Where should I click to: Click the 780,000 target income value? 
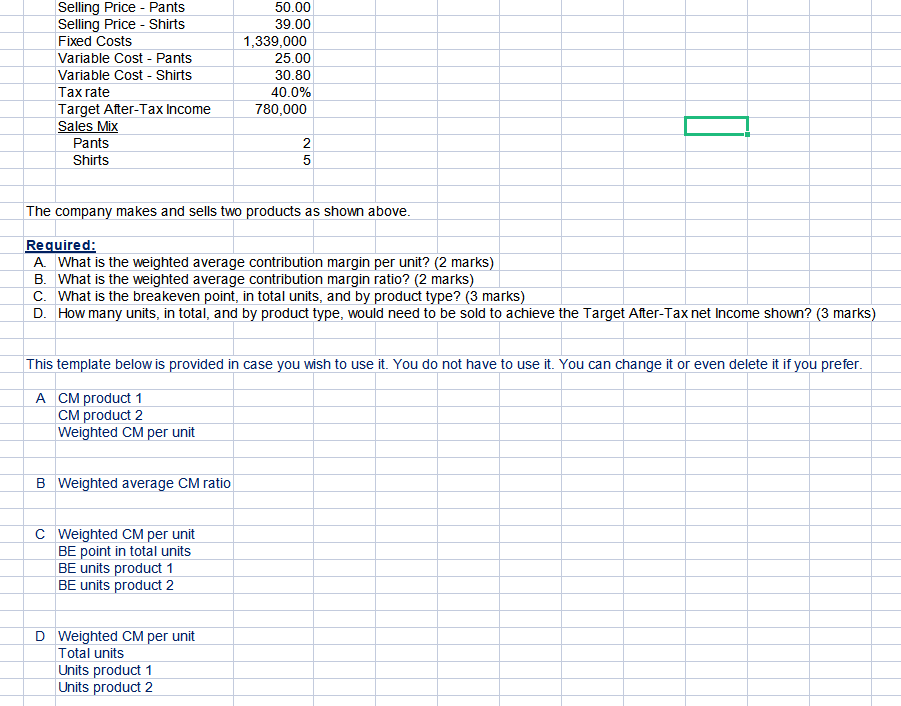pyautogui.click(x=281, y=109)
